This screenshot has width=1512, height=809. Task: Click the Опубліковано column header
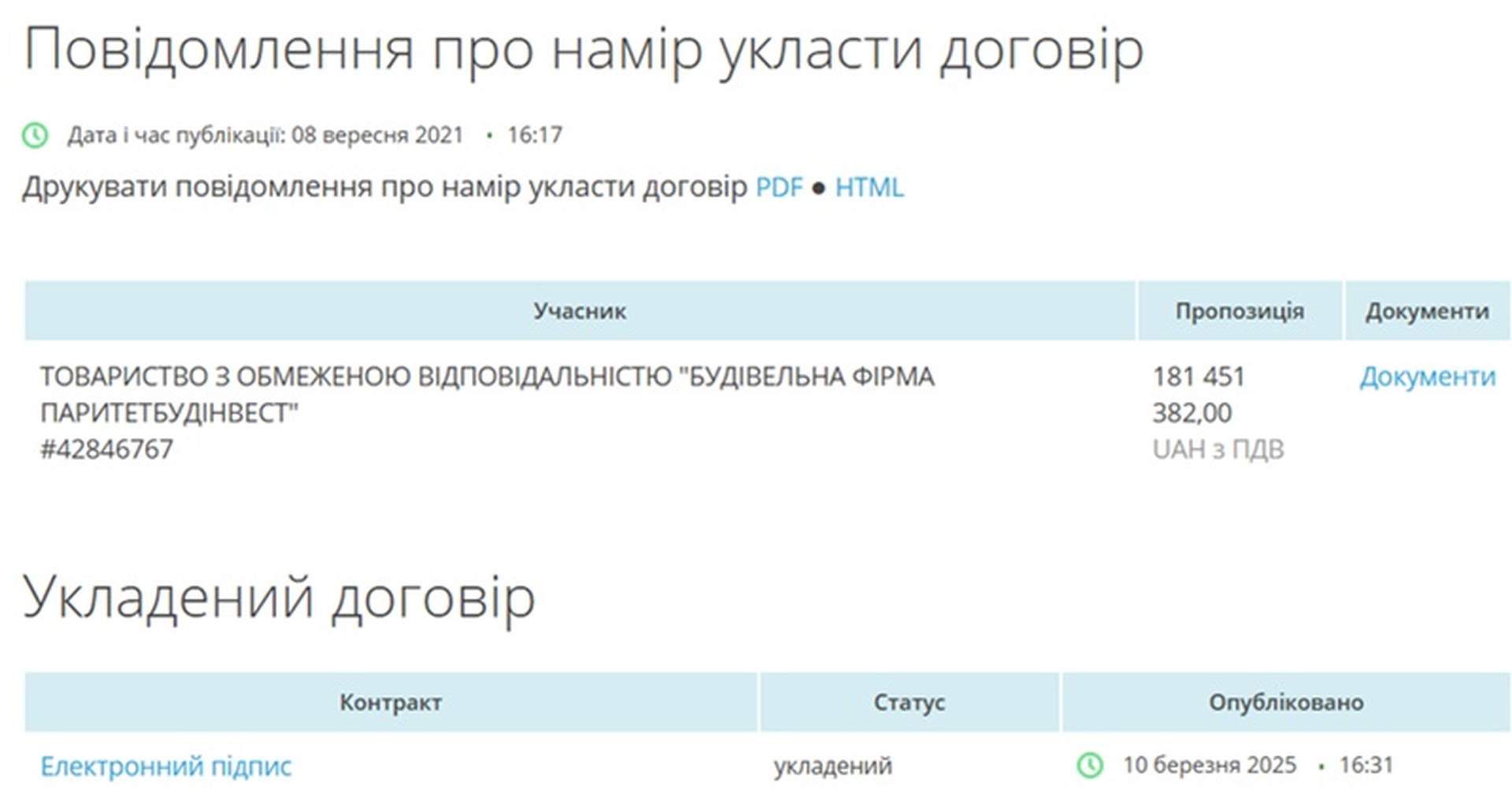coord(1285,702)
